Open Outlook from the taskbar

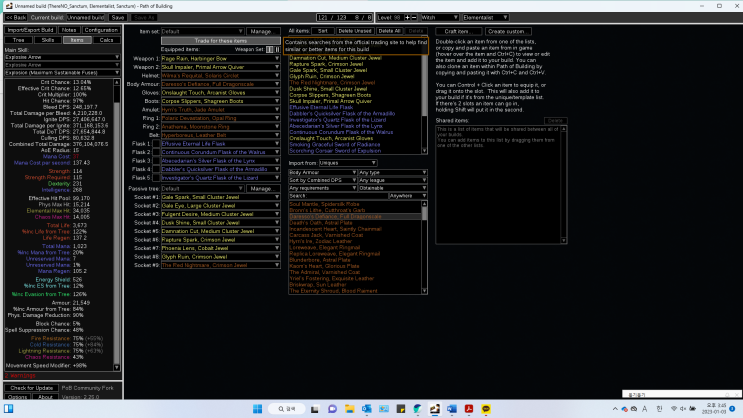(x=367, y=409)
